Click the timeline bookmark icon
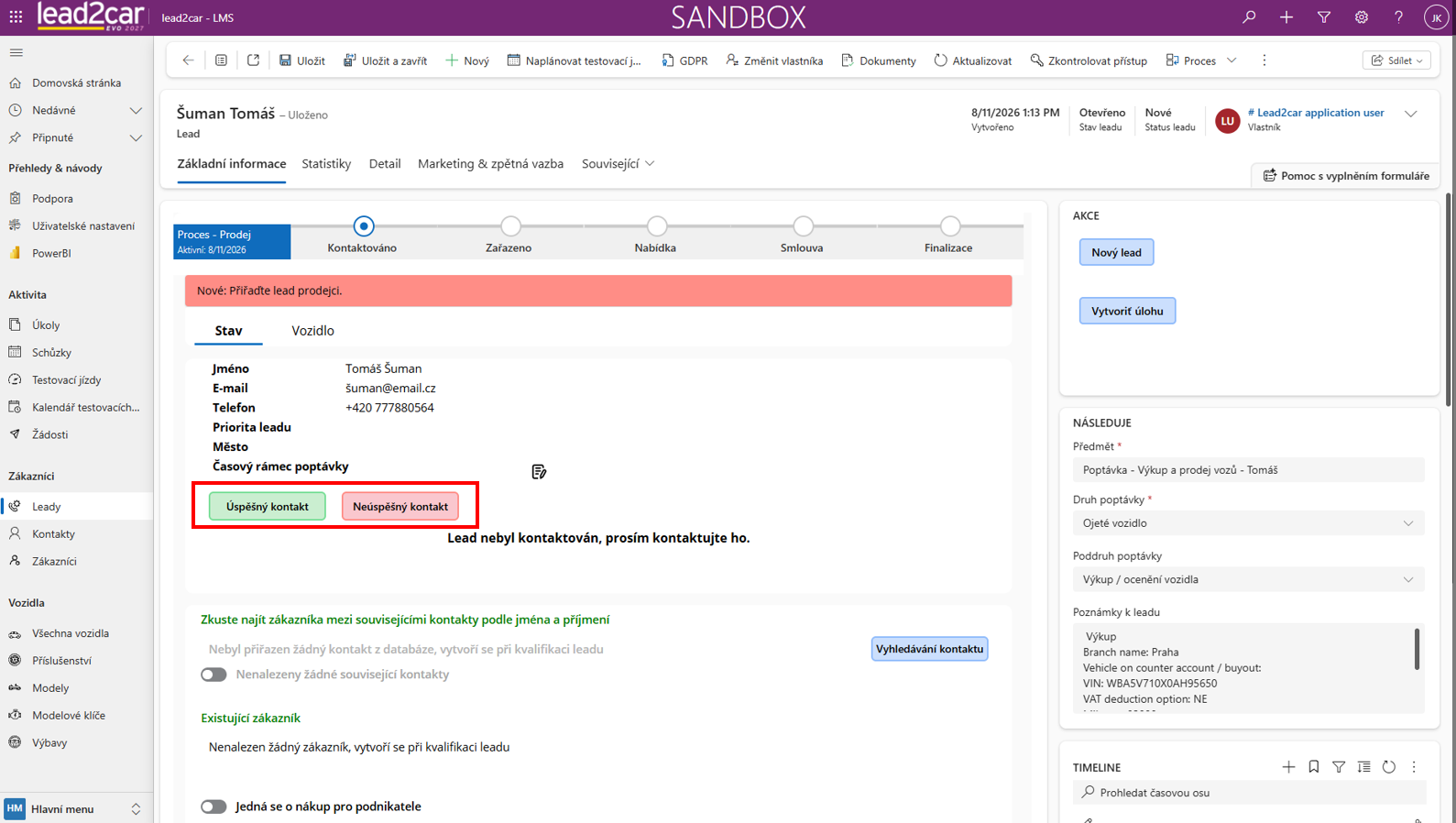 pyautogui.click(x=1314, y=767)
